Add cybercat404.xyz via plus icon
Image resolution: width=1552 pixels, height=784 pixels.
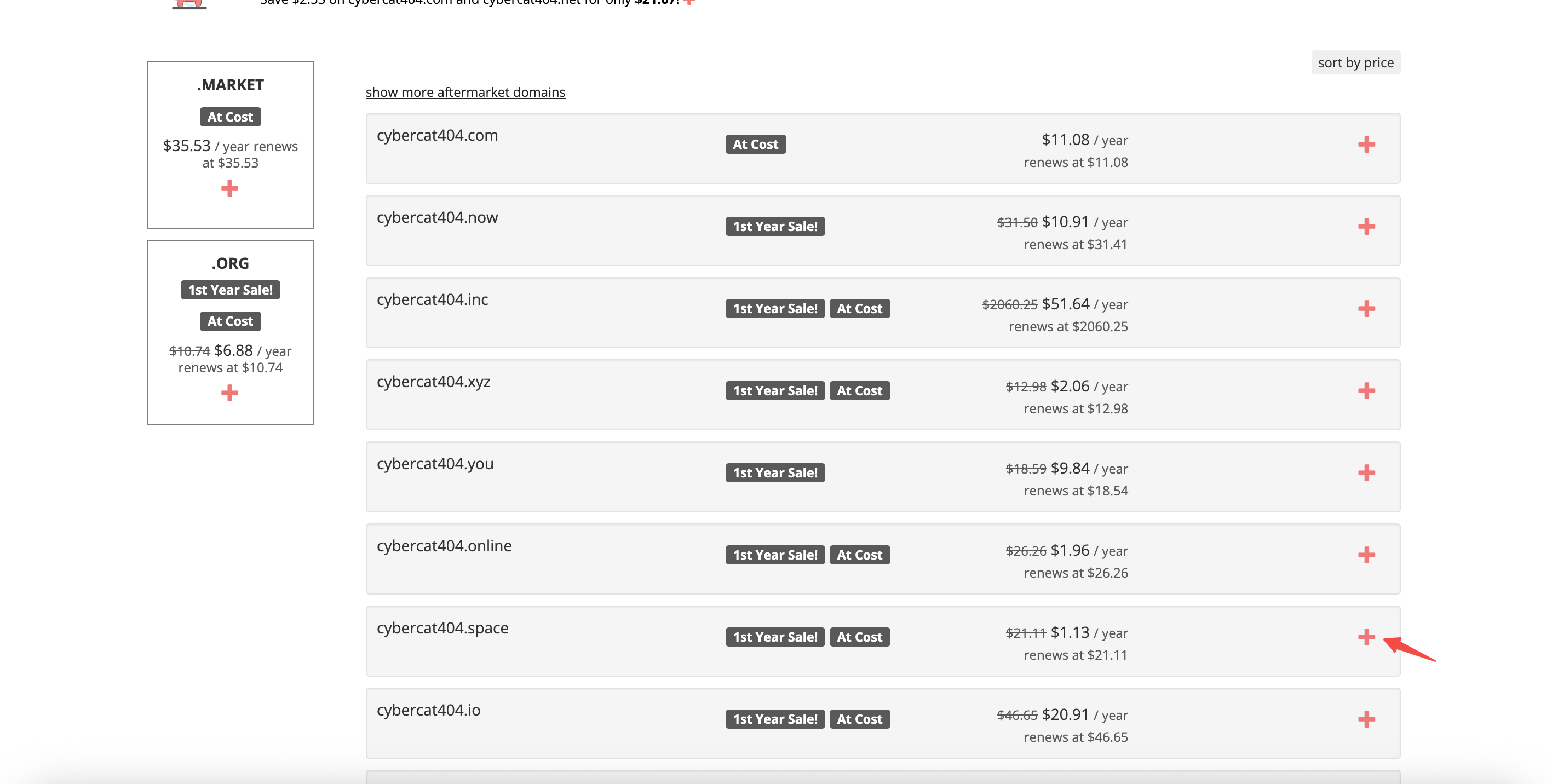[1366, 391]
